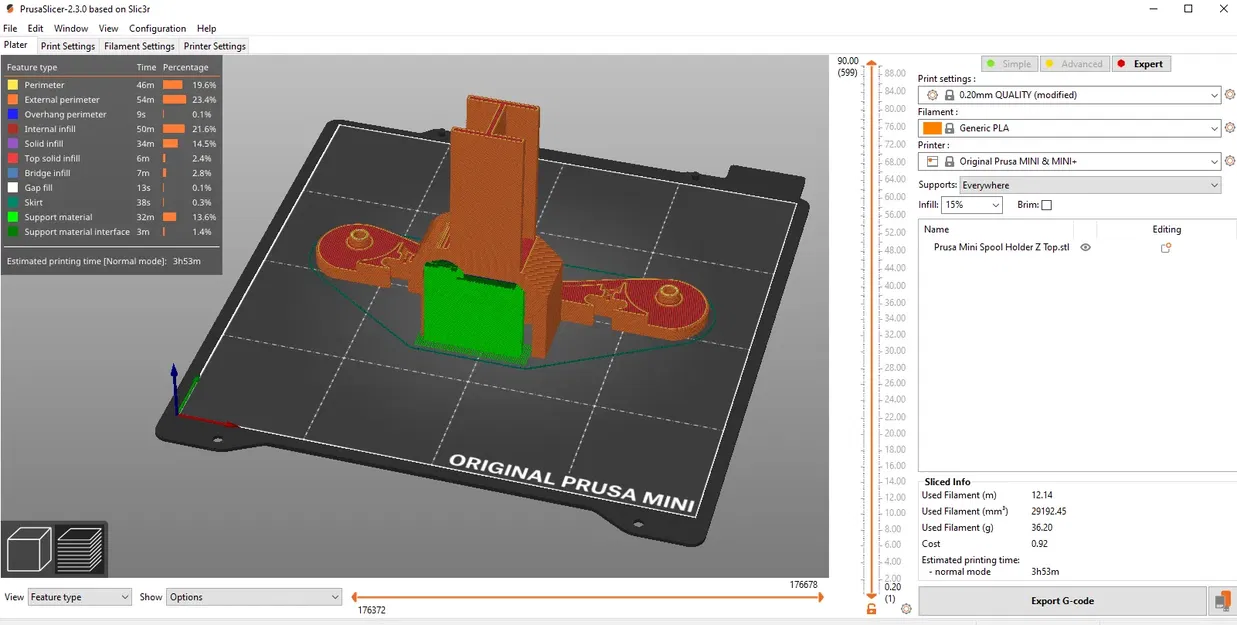Click the Export G-code button
Image resolution: width=1237 pixels, height=625 pixels.
coord(1063,600)
